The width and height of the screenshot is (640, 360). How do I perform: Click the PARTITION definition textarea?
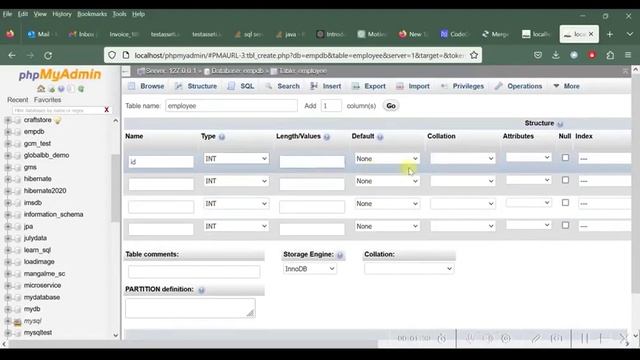(190, 308)
